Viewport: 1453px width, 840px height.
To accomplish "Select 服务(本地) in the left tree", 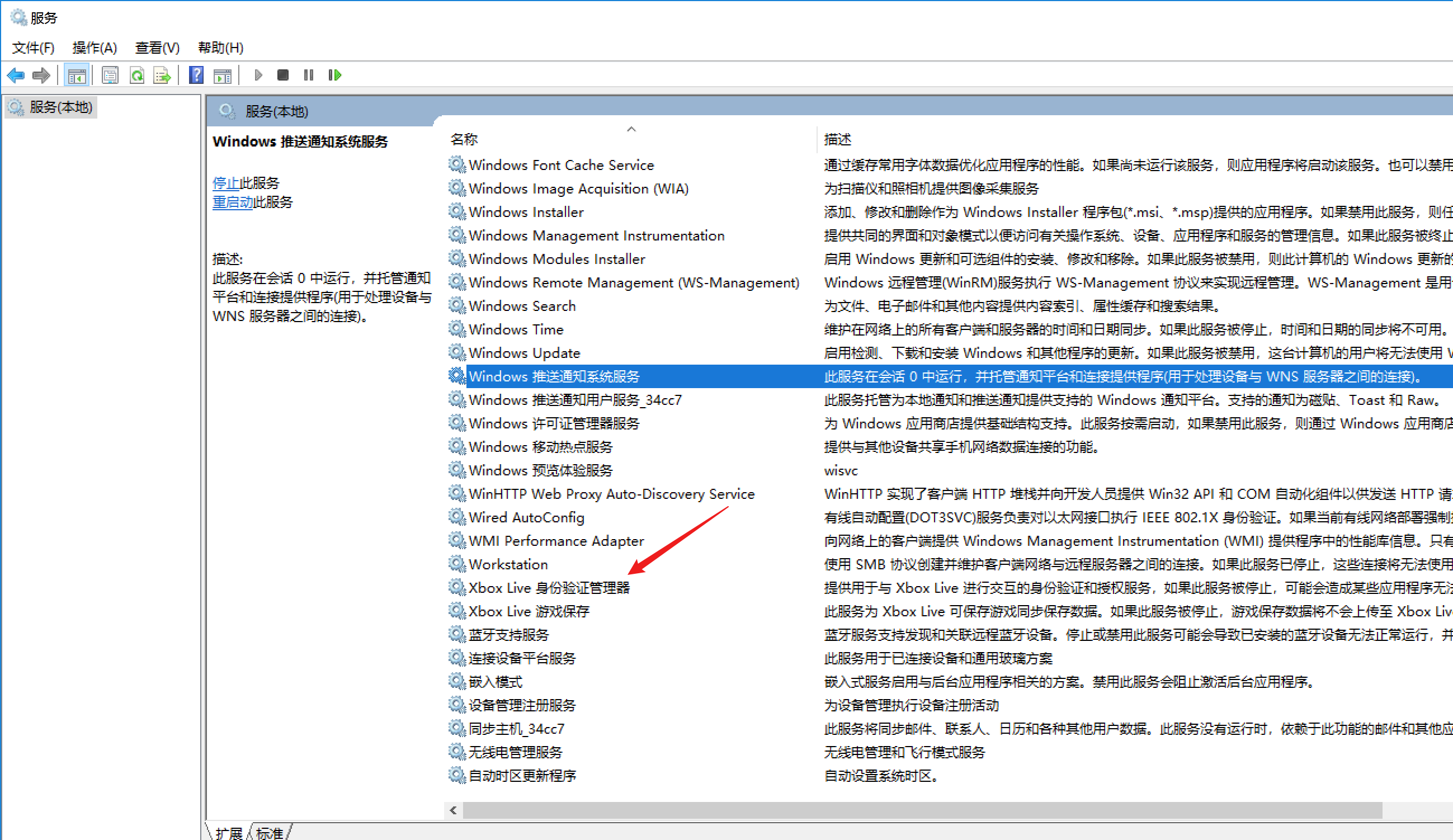I will coord(60,107).
